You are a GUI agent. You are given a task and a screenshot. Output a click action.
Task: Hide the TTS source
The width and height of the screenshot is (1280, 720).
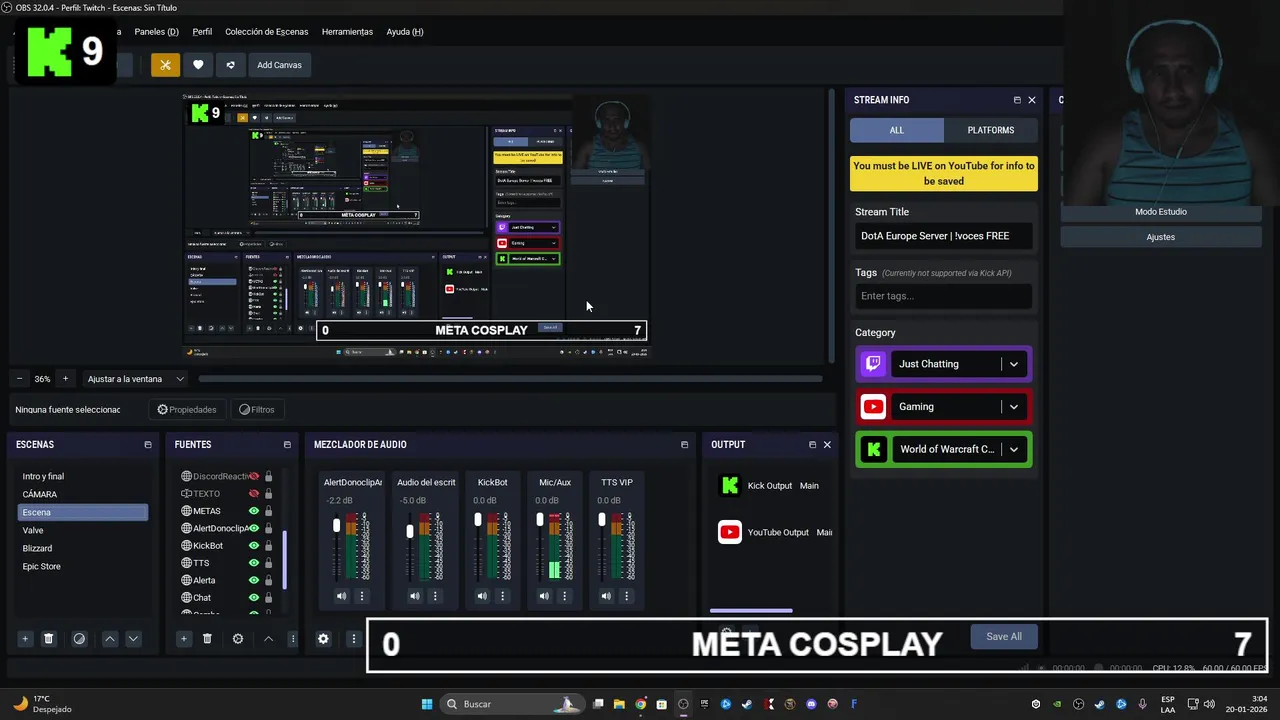pyautogui.click(x=254, y=563)
